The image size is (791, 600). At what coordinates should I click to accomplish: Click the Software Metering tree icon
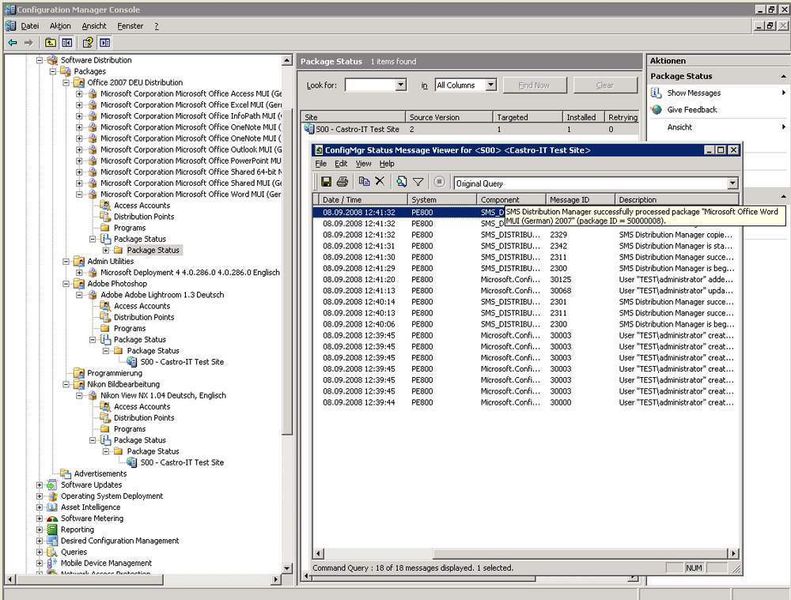click(x=52, y=518)
